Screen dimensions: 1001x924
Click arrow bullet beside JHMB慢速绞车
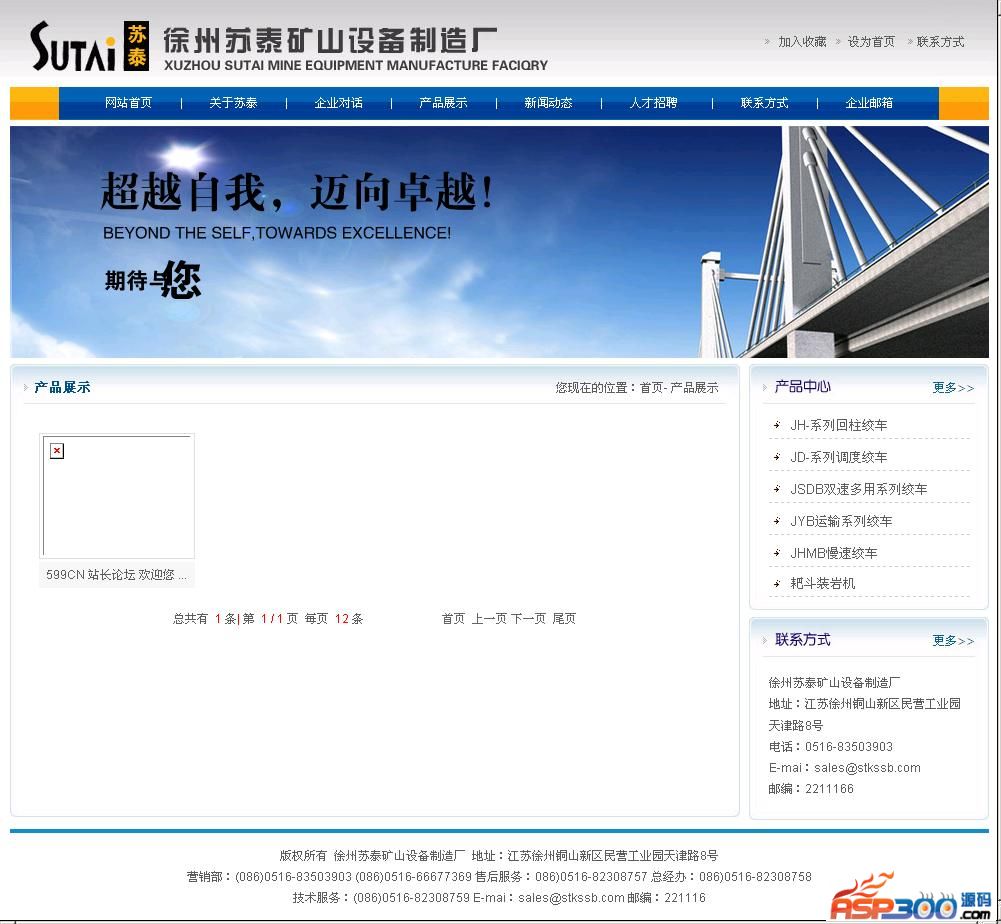[x=777, y=552]
